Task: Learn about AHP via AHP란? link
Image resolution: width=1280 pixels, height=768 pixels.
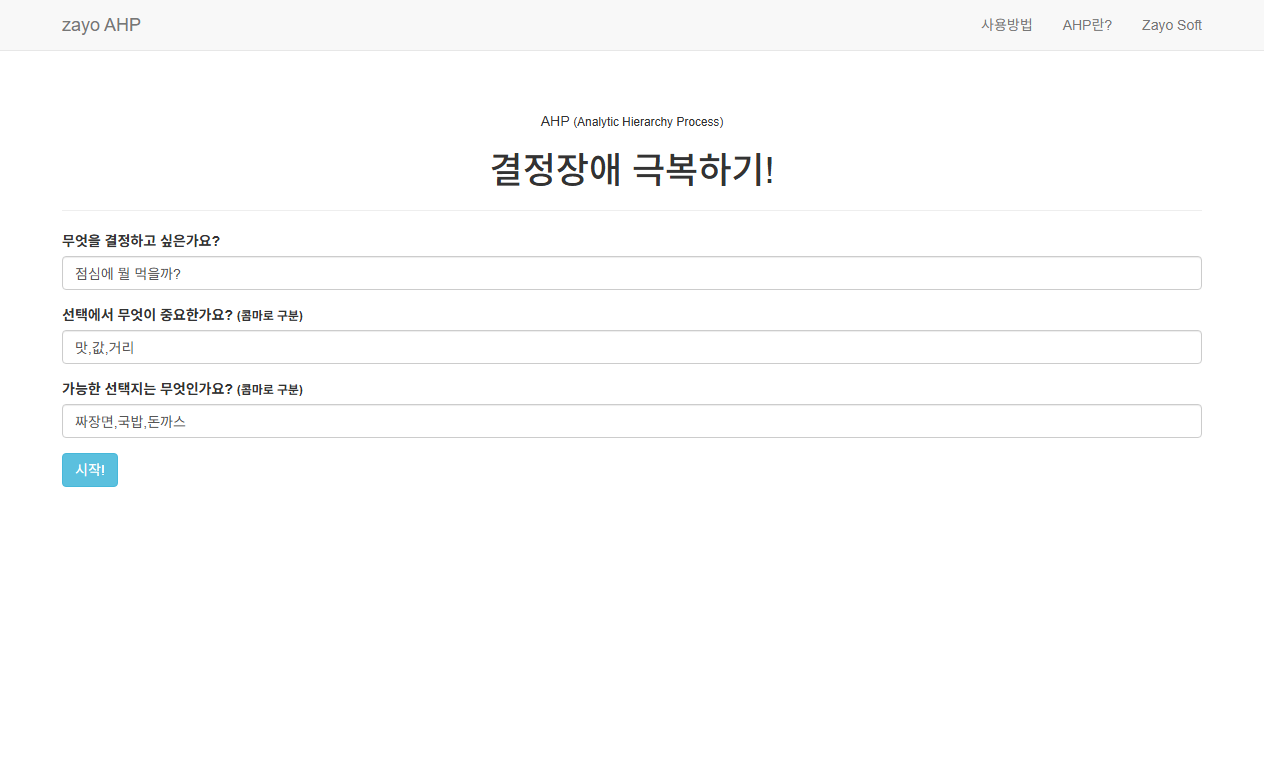Action: coord(1087,25)
